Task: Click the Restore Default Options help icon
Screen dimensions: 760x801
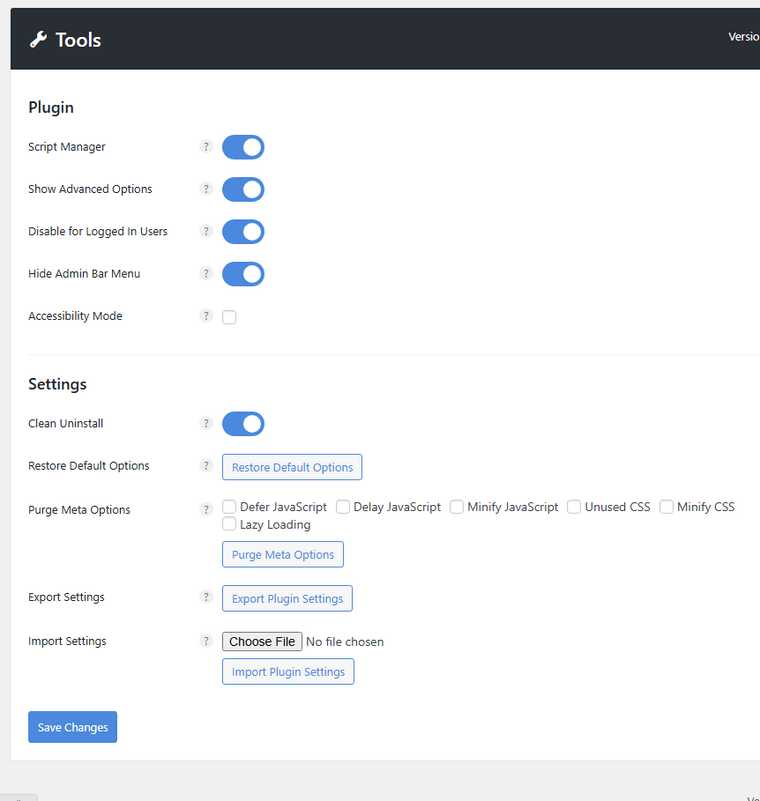Action: pos(206,466)
